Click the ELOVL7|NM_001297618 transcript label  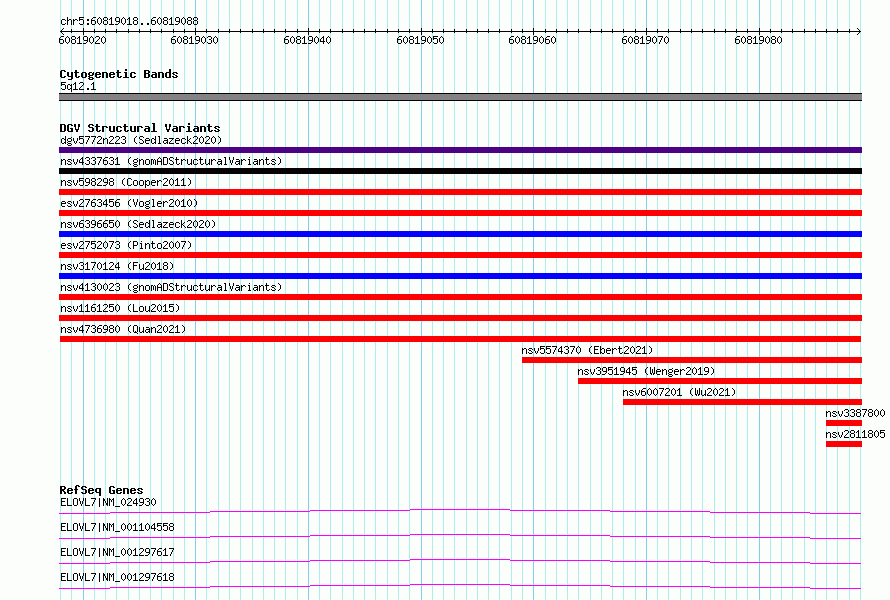click(117, 577)
